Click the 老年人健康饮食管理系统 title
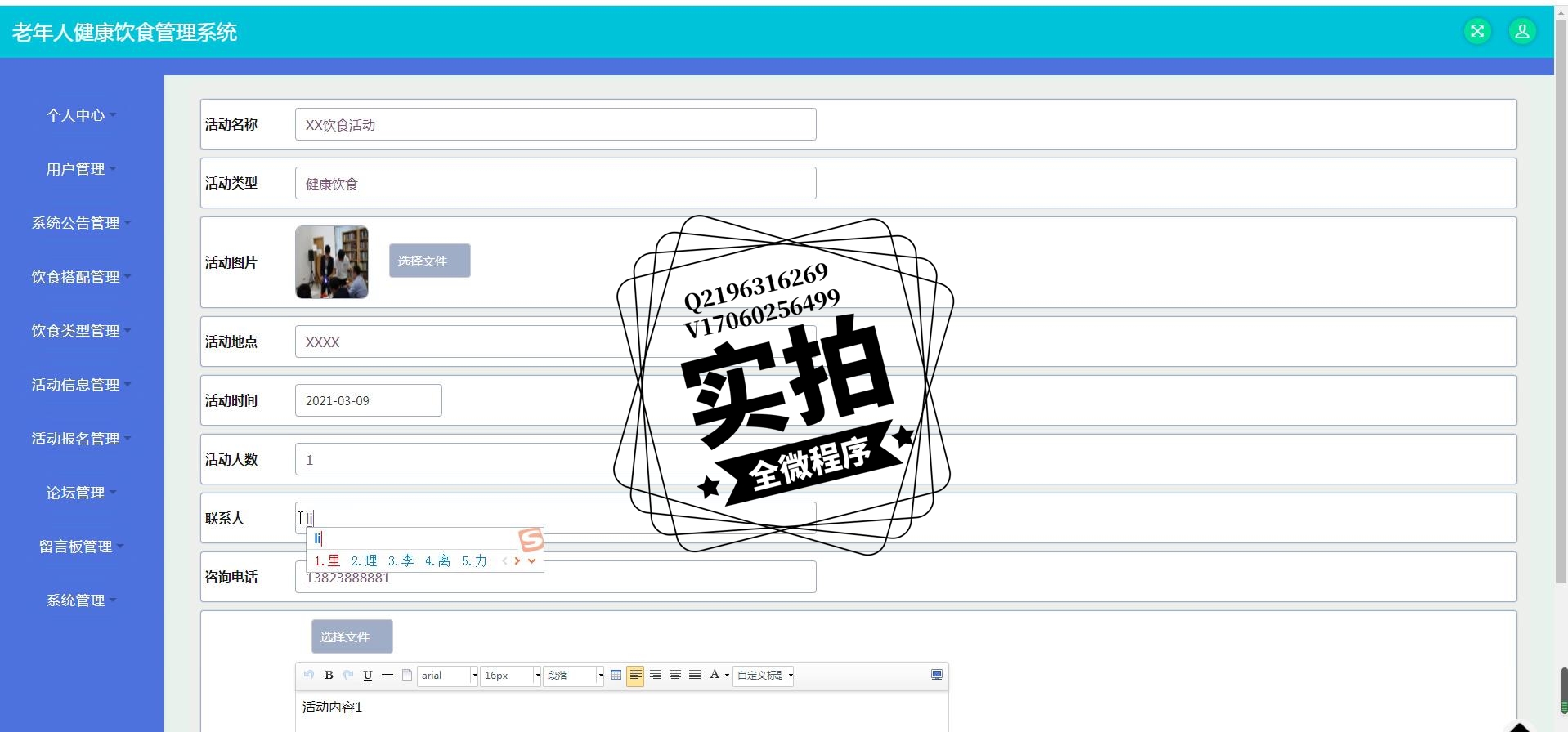 pos(124,32)
